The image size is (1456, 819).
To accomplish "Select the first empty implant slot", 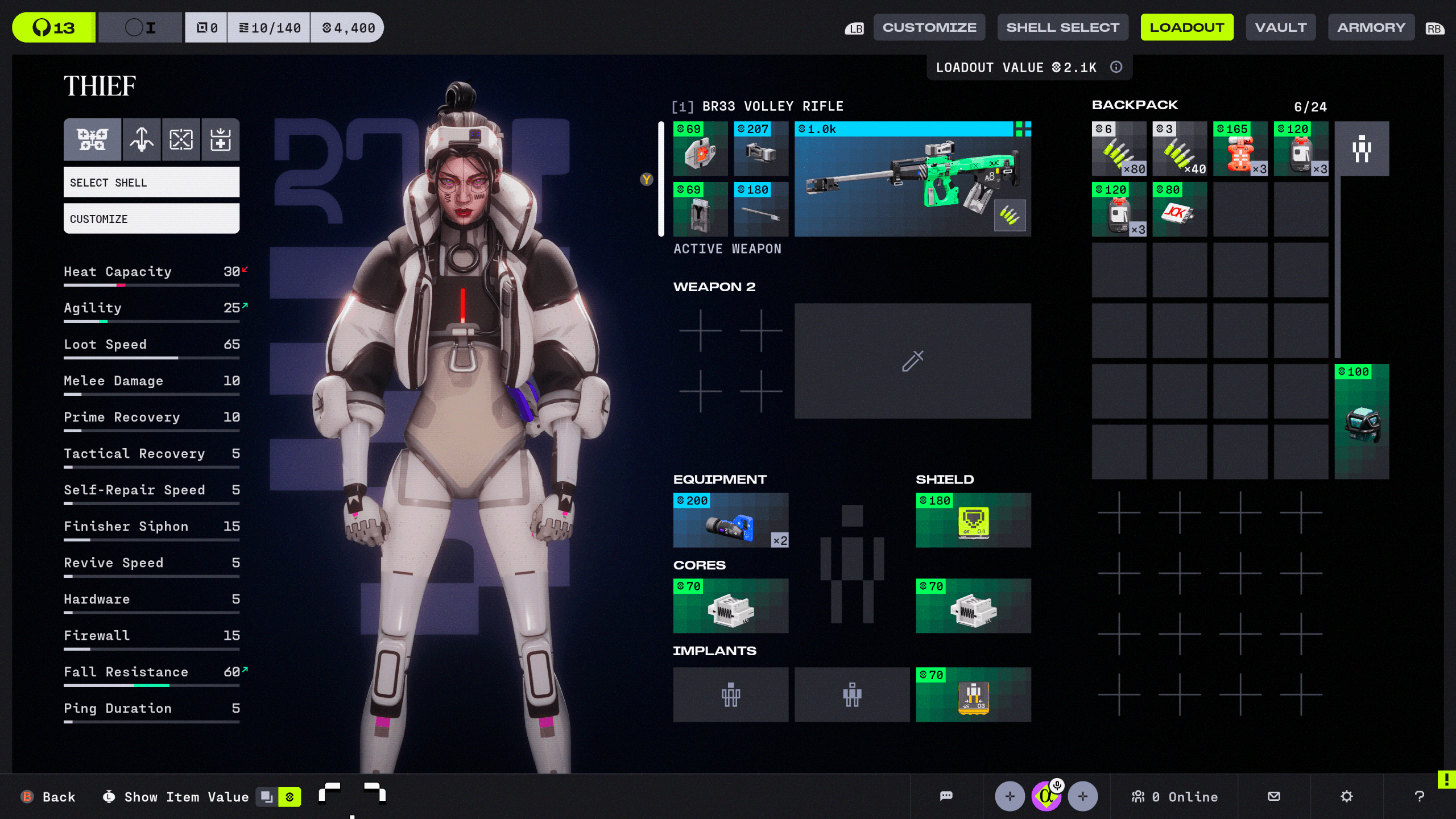I will (x=730, y=694).
